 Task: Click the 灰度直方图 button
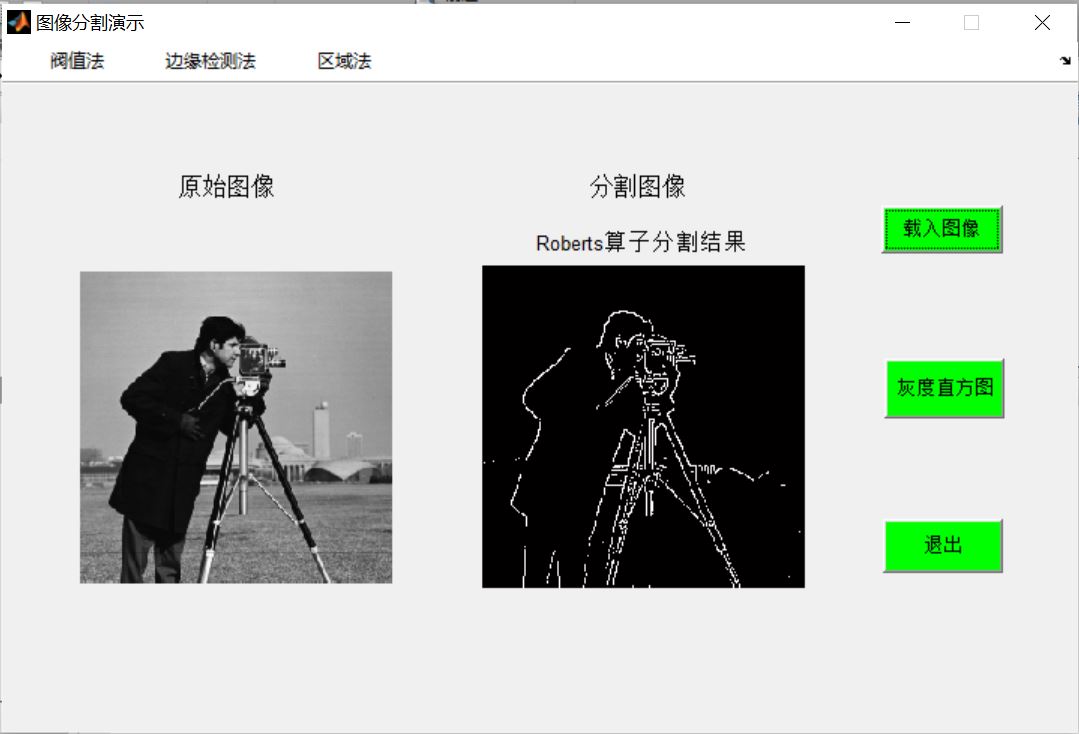[944, 388]
